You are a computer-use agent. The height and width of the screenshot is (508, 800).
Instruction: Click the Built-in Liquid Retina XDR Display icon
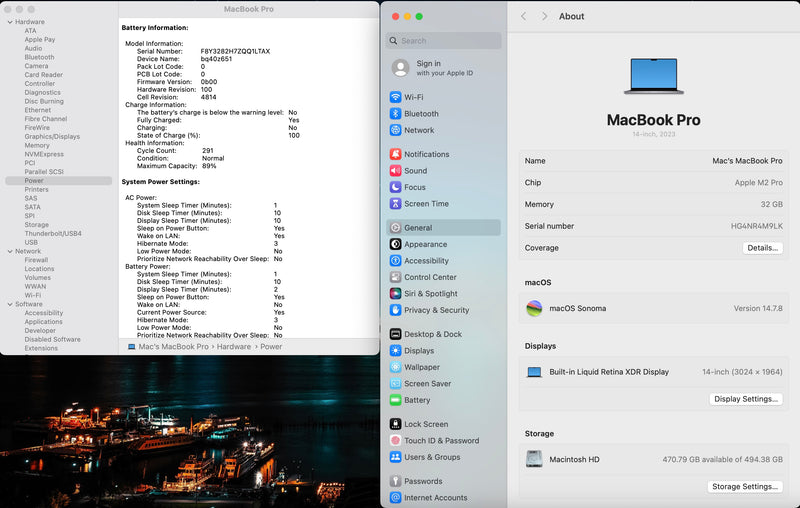(534, 372)
